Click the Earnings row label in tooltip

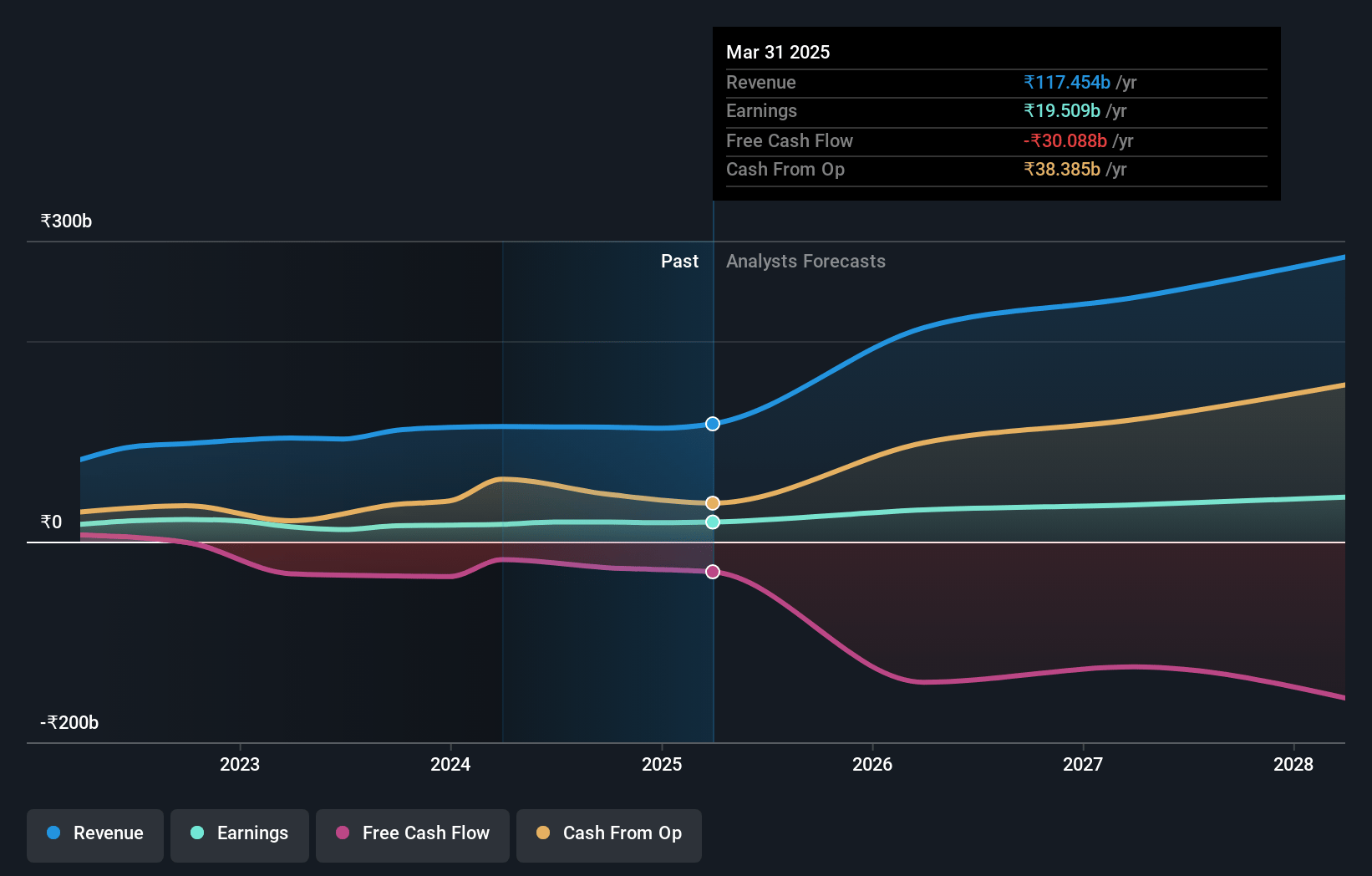tap(761, 110)
